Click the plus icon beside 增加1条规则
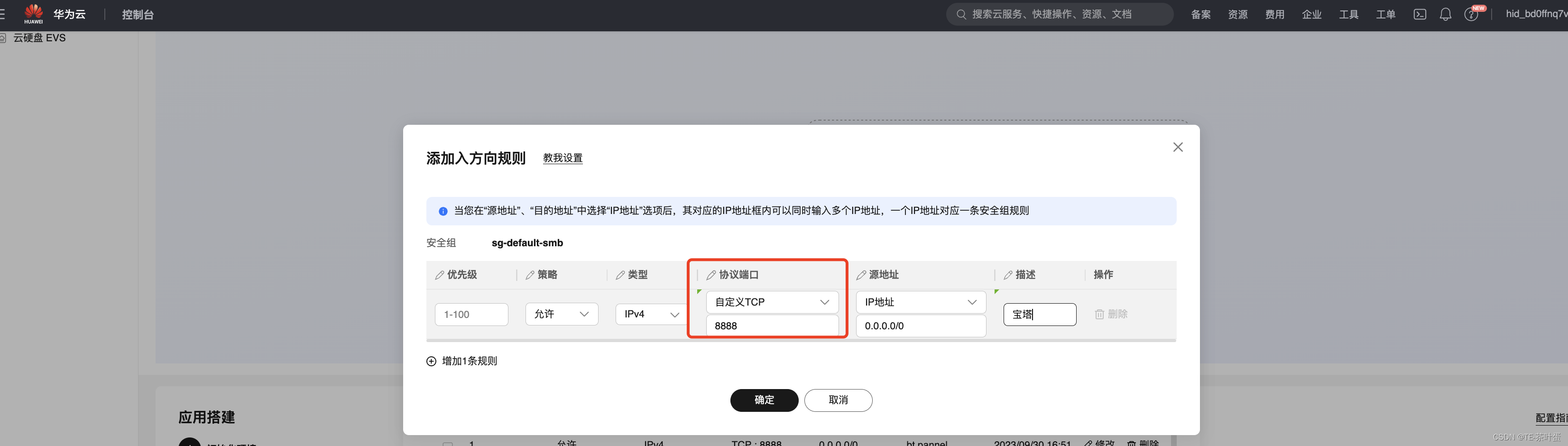Viewport: 1568px width, 446px height. point(431,362)
